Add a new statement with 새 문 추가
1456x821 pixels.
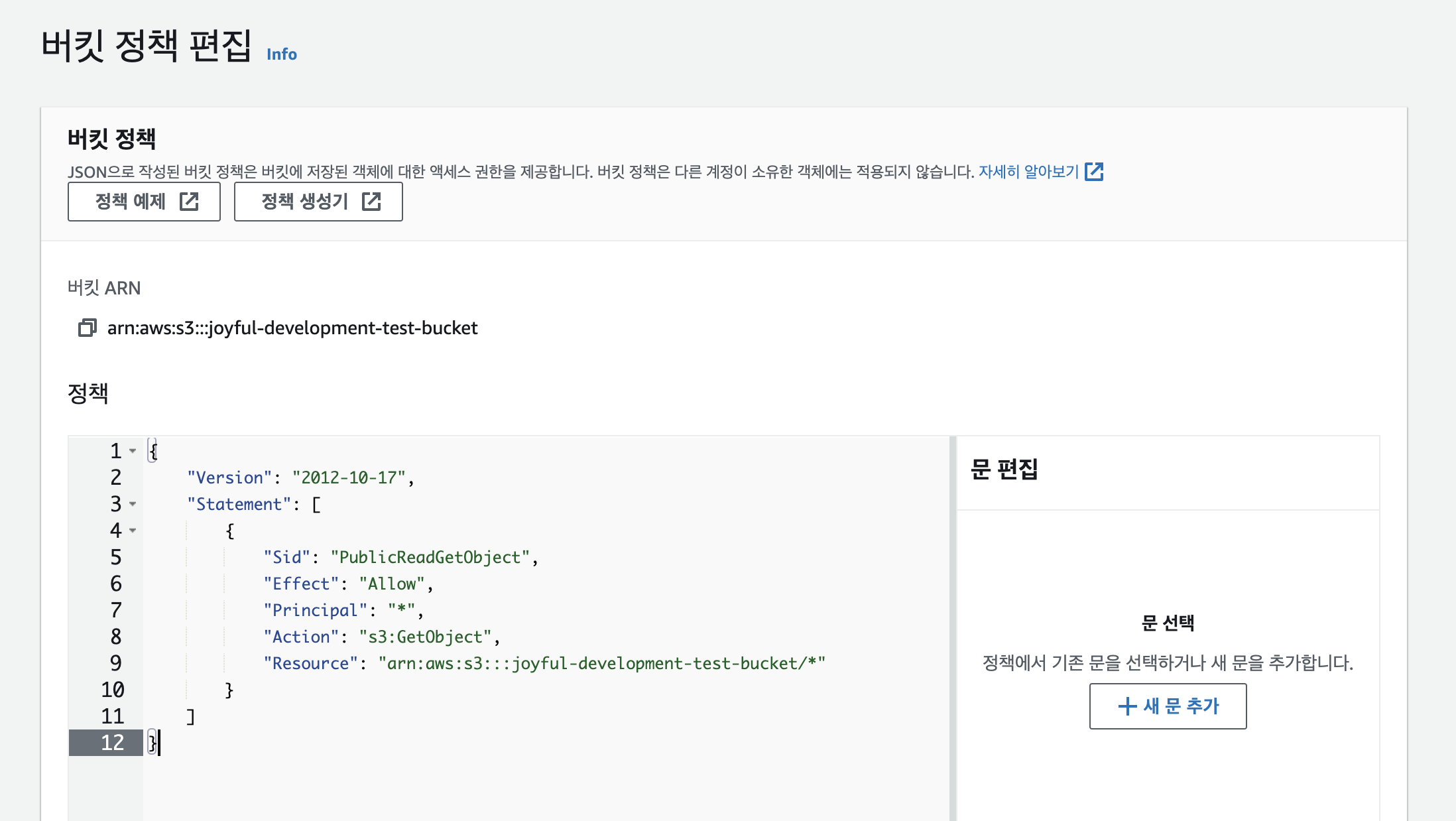point(1168,706)
